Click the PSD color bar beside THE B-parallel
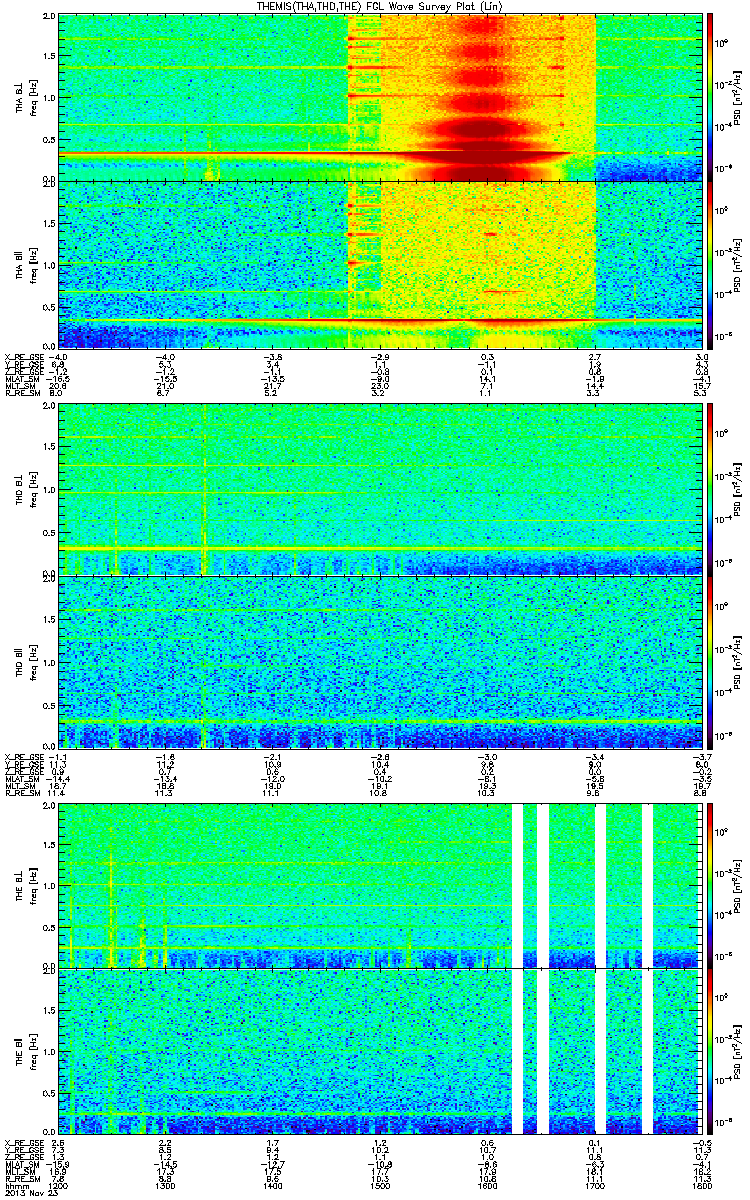The image size is (750, 1200). point(710,1051)
